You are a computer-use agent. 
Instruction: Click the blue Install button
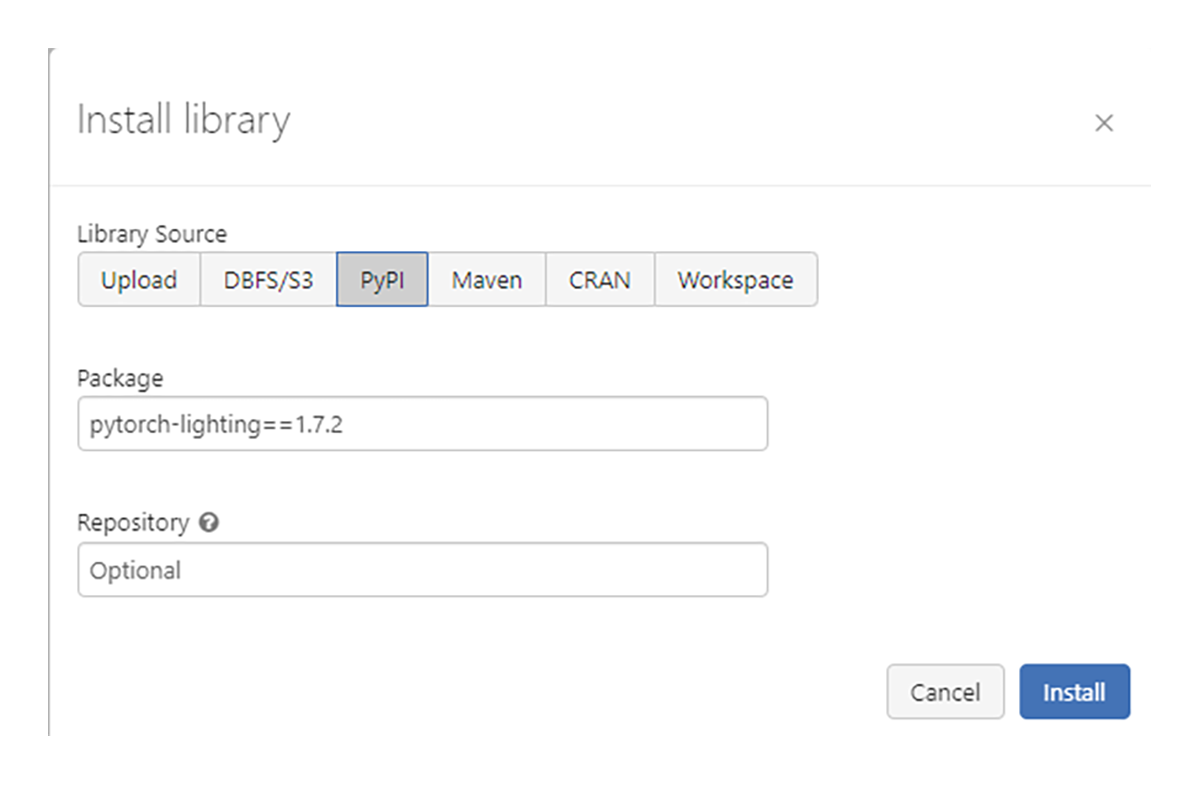click(x=1074, y=692)
